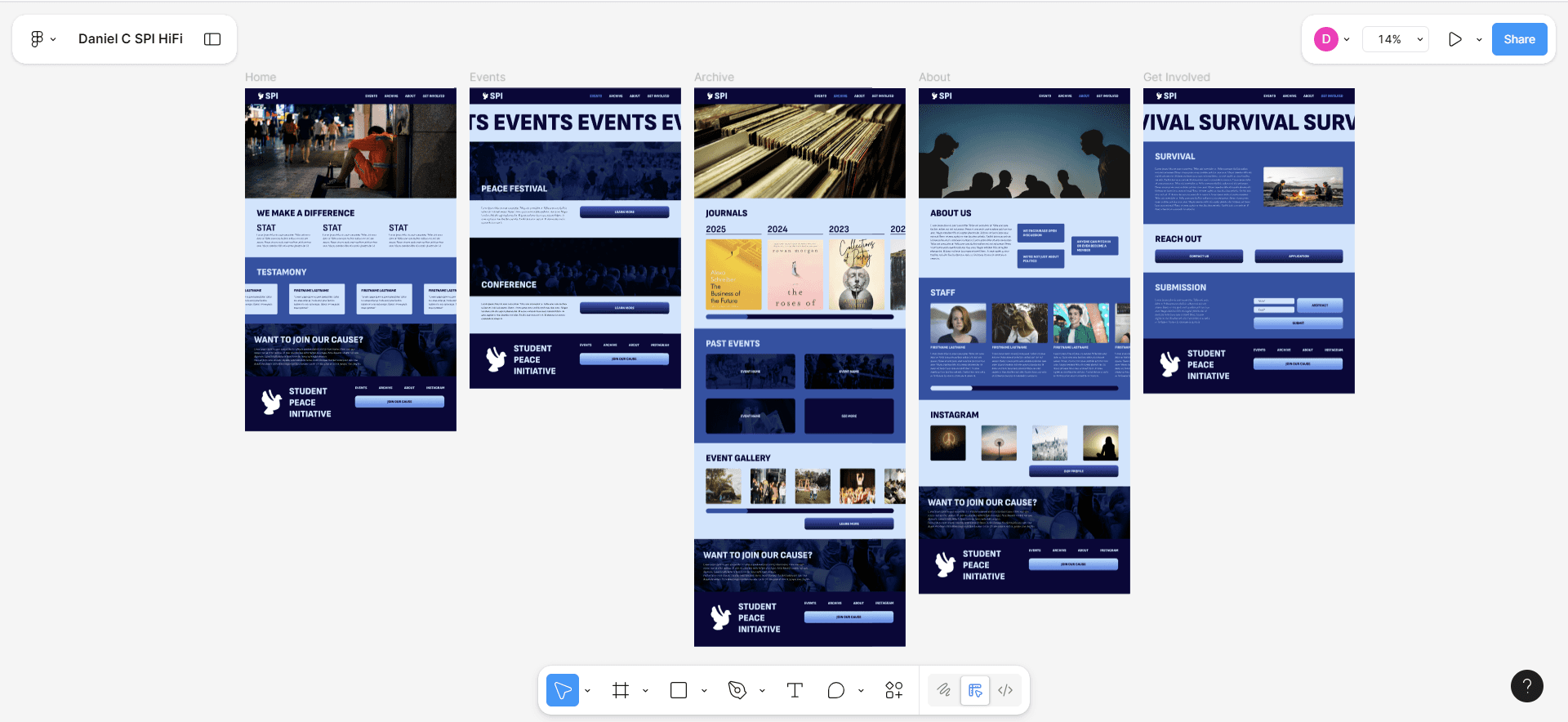Click the Staff section horizontal scrollbar
Screen dimensions: 1568x722
[1024, 389]
